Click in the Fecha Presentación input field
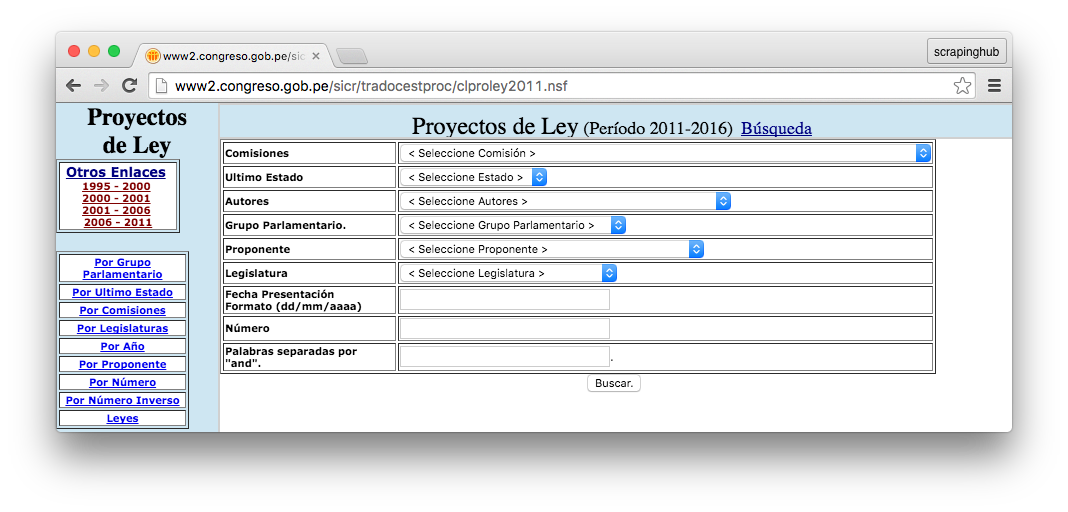Screen dimensions: 1068x512 point(504,300)
